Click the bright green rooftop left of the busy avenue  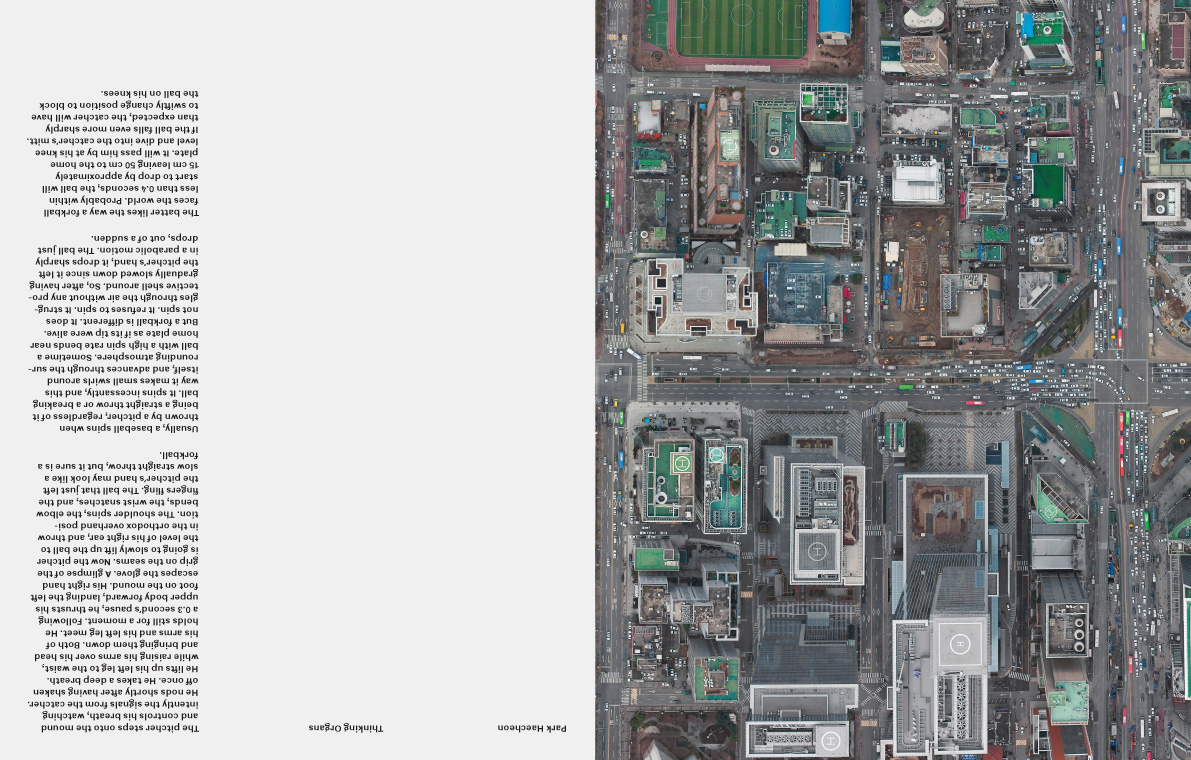coord(1047,185)
